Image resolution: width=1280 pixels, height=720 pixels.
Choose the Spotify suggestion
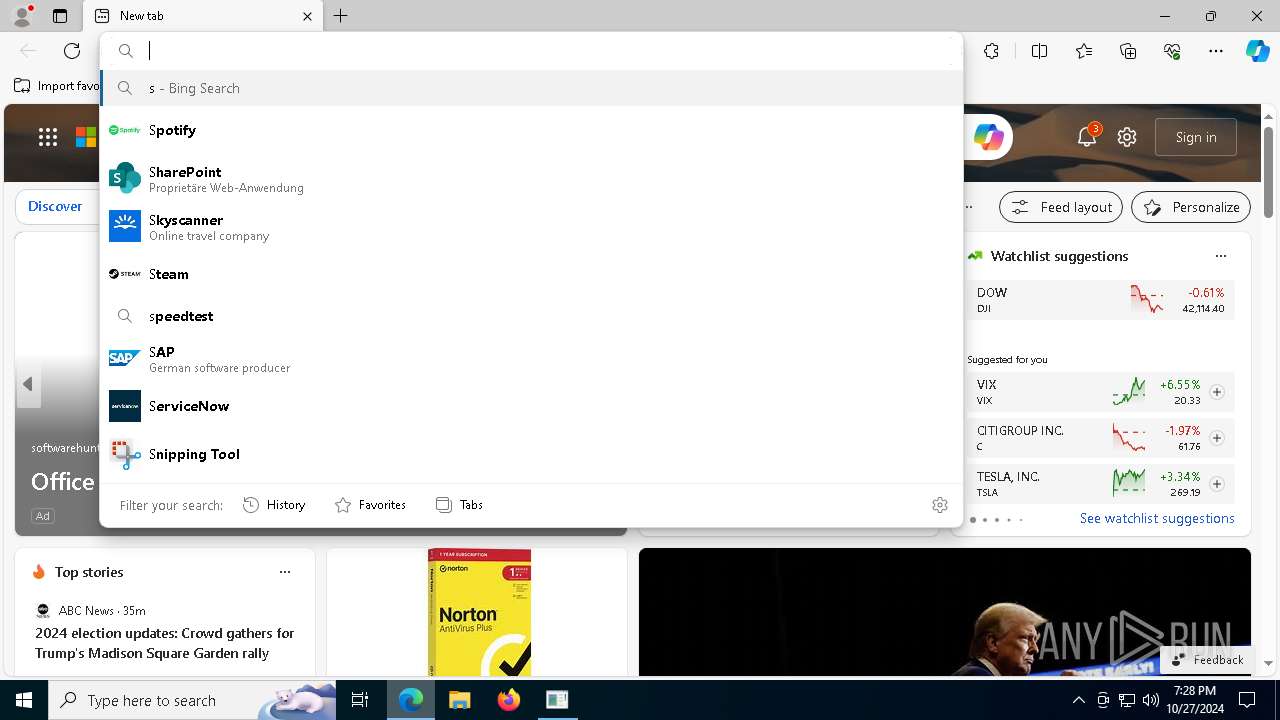[x=531, y=130]
